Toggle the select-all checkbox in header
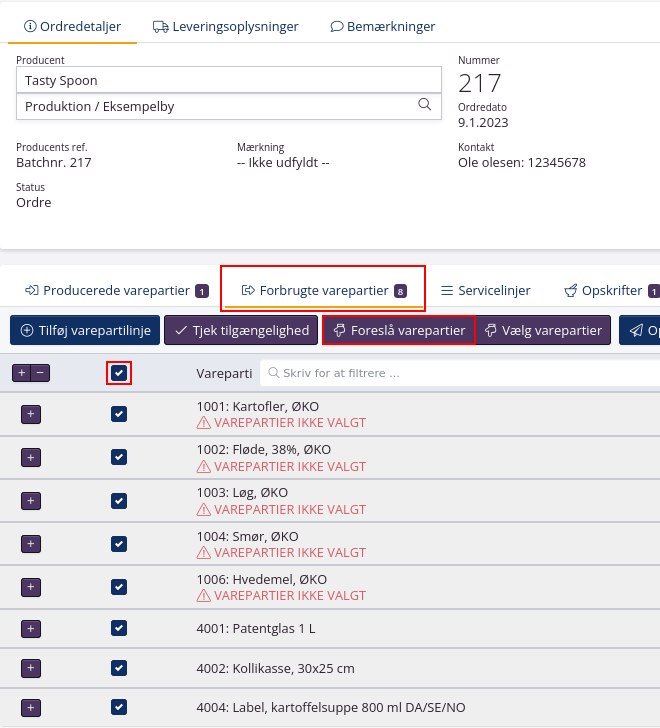 point(119,373)
